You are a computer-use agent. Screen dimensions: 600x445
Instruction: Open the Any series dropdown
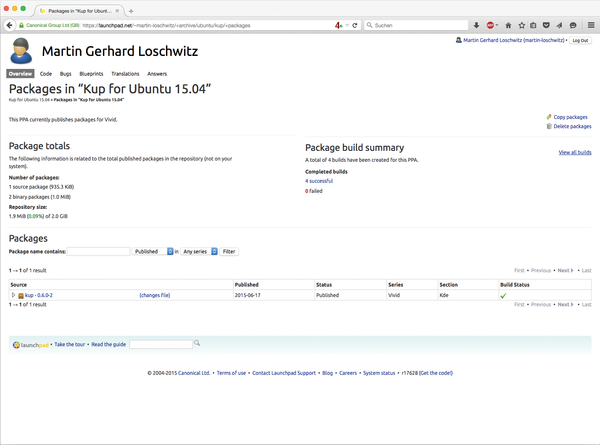(x=199, y=251)
